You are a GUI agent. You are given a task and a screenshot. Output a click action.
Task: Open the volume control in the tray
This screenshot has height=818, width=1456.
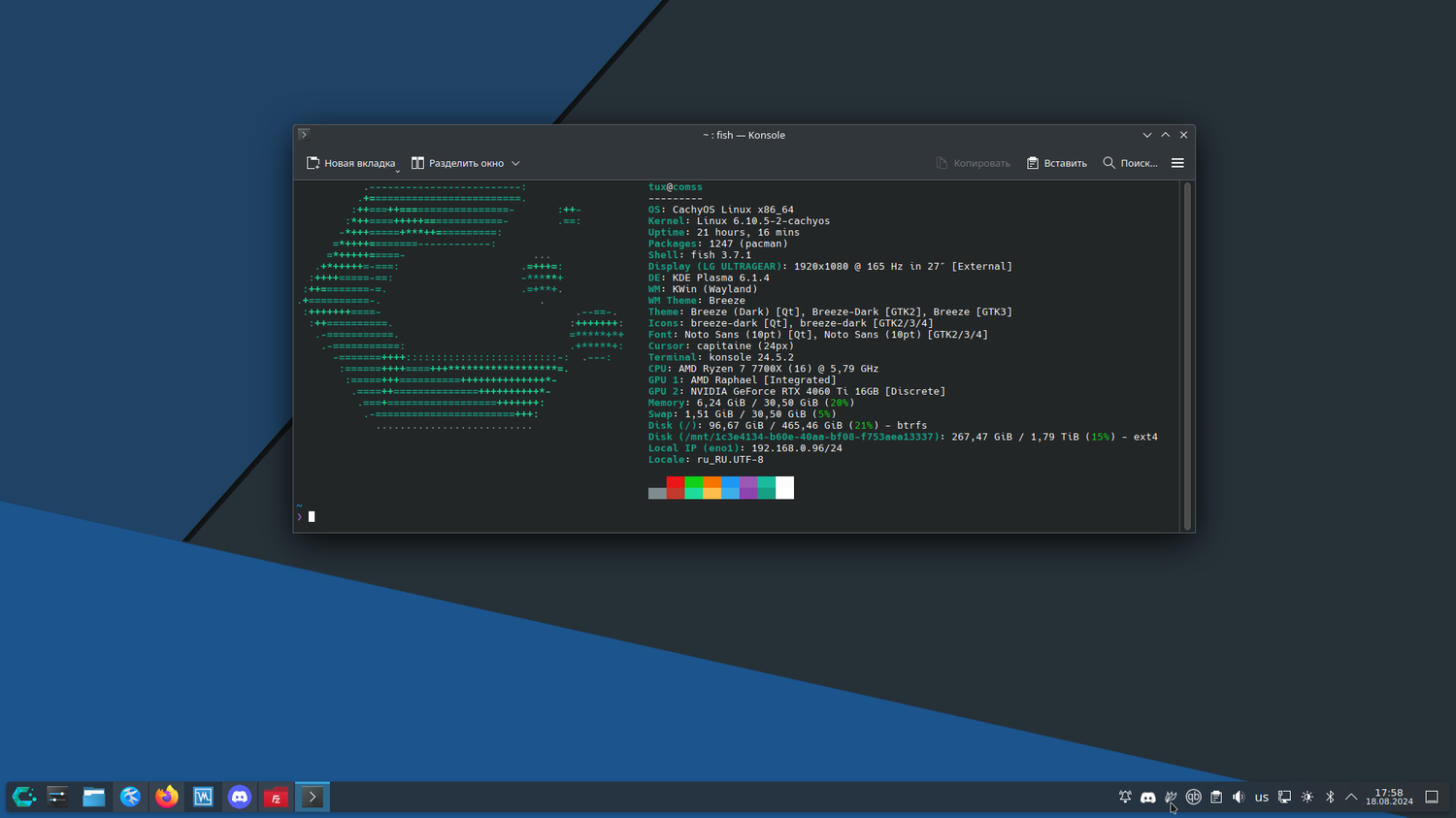[1239, 797]
